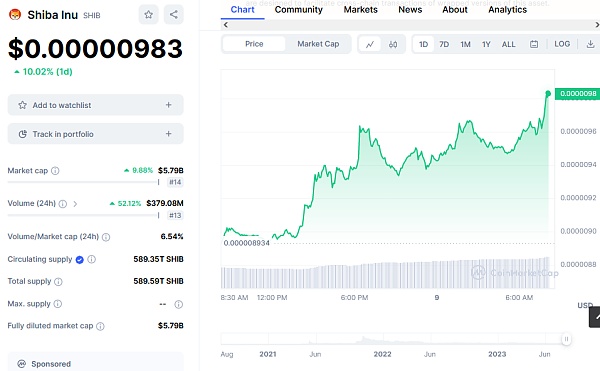
Task: Click the left arrow on tab scrollbar
Action: click(226, 25)
